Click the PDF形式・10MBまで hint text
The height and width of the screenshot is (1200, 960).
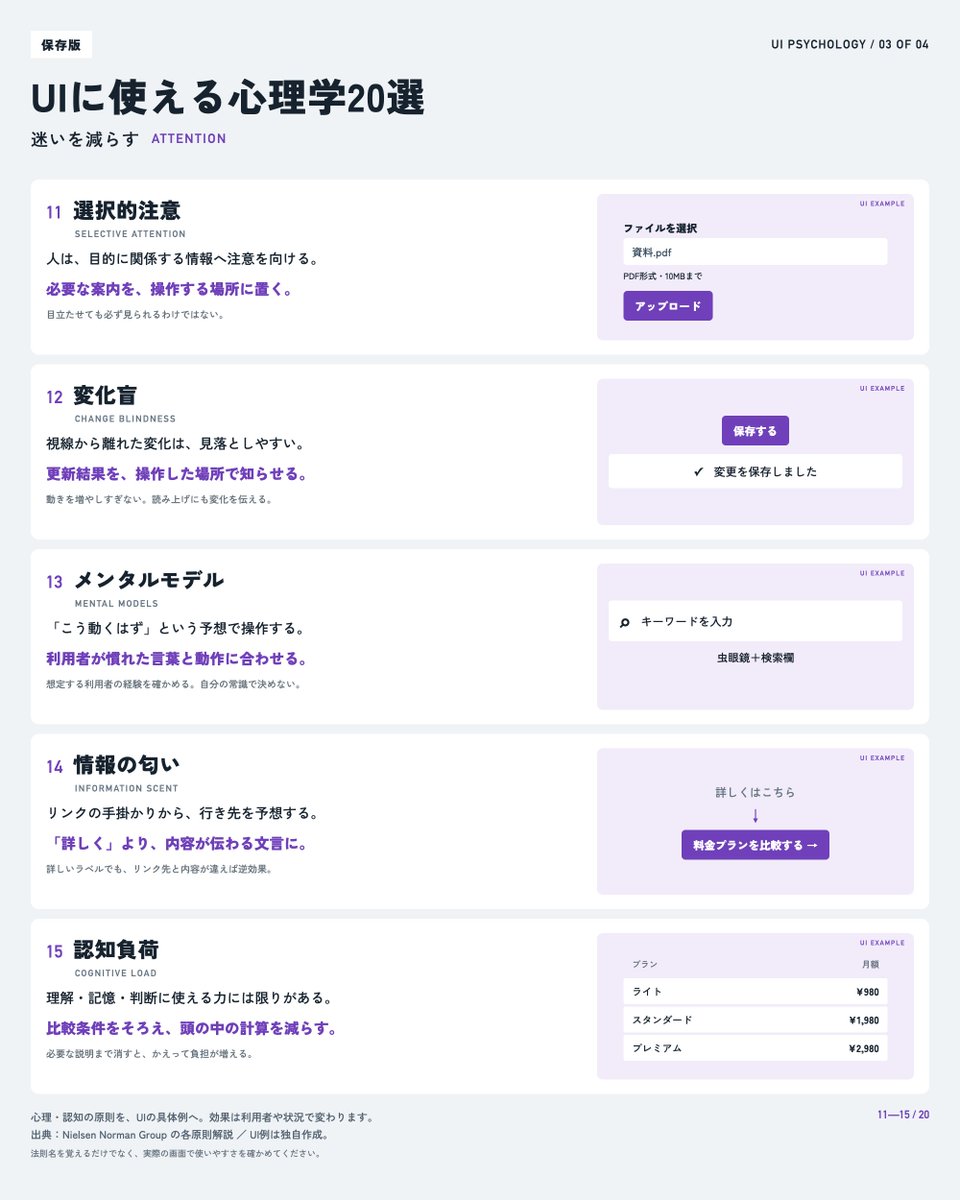pos(663,276)
